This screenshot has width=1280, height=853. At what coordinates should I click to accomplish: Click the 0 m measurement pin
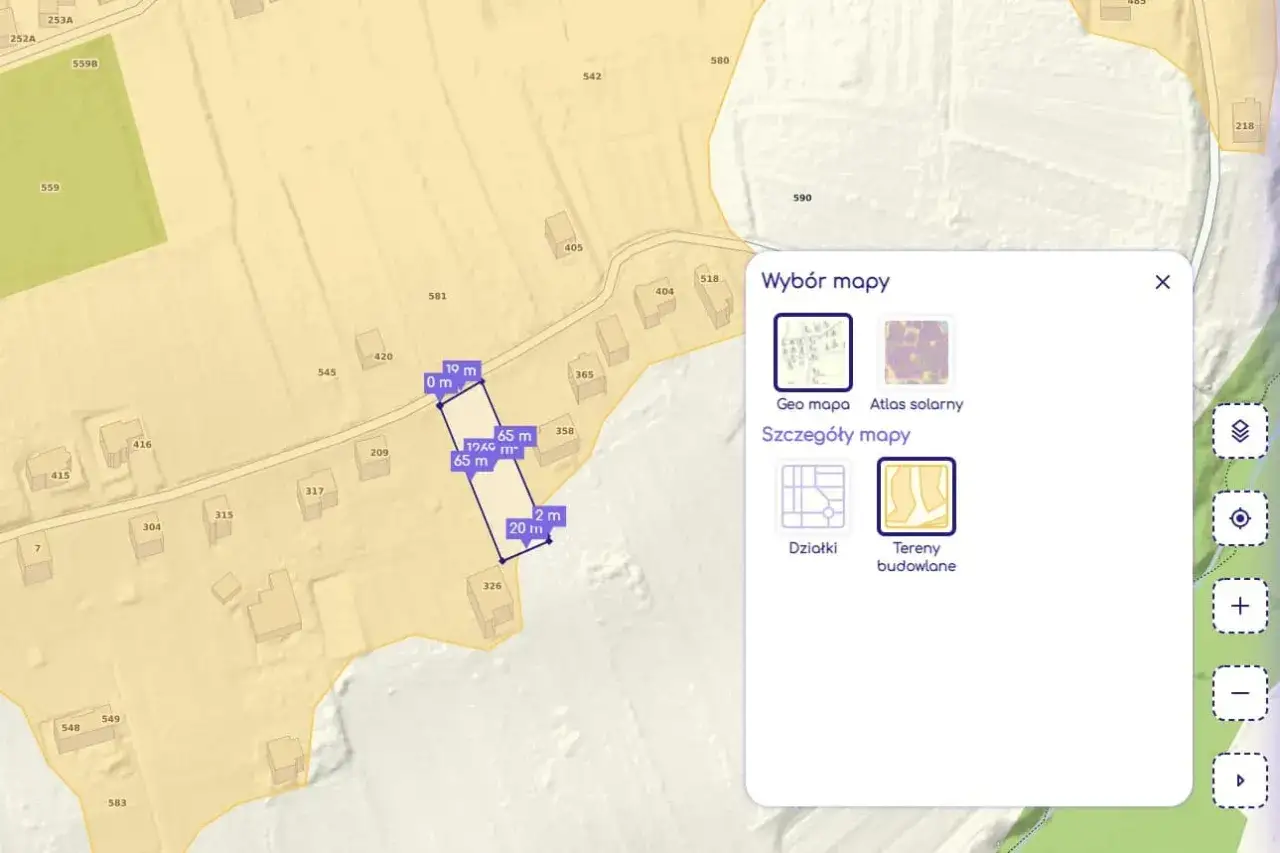click(437, 381)
